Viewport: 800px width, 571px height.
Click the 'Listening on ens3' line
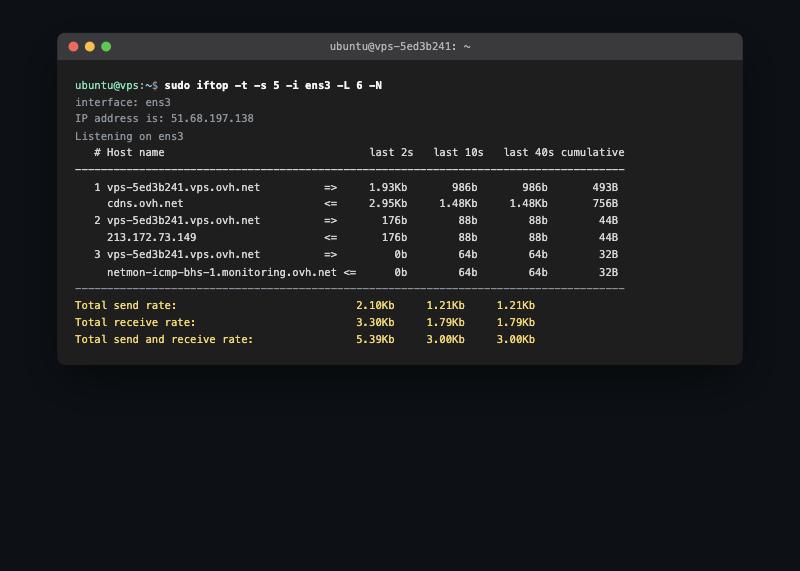[x=129, y=136]
